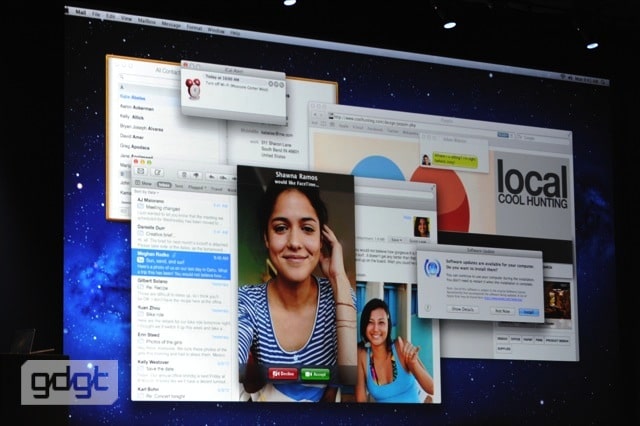Select Kelly Altick in the contacts list

132,117
